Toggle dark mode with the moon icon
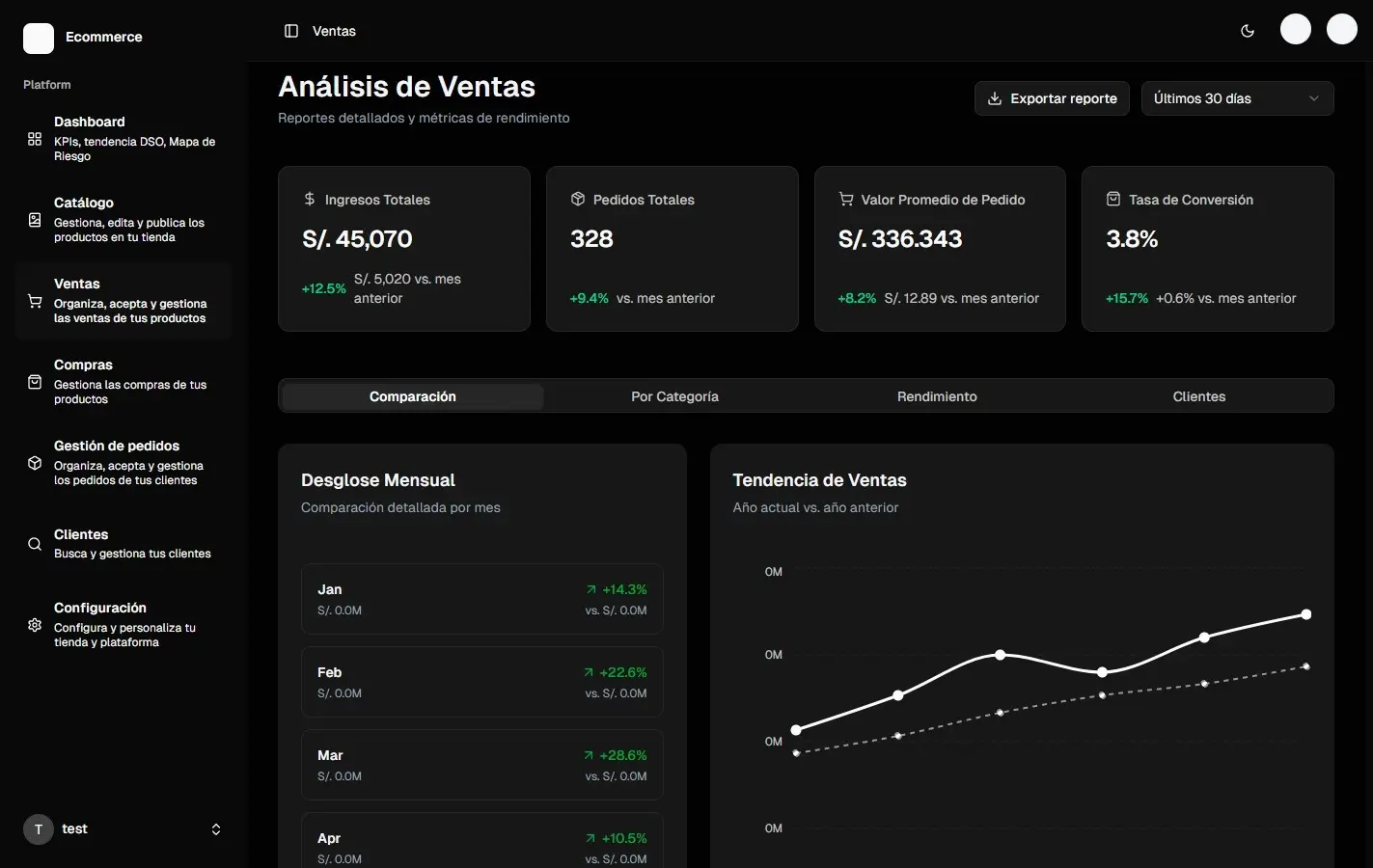 pos(1247,30)
